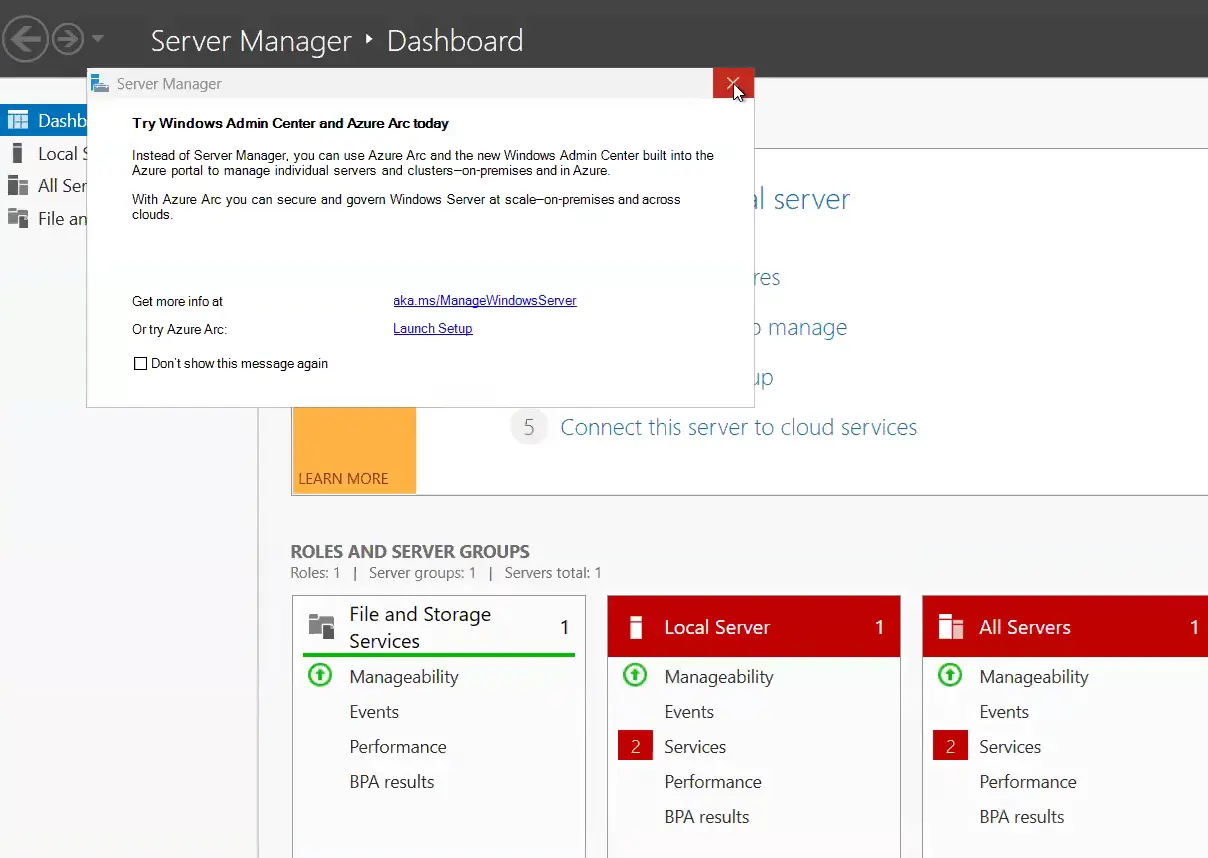Open the aka.ms/ManageWindowsServer link
Image resolution: width=1208 pixels, height=858 pixels.
click(x=484, y=301)
